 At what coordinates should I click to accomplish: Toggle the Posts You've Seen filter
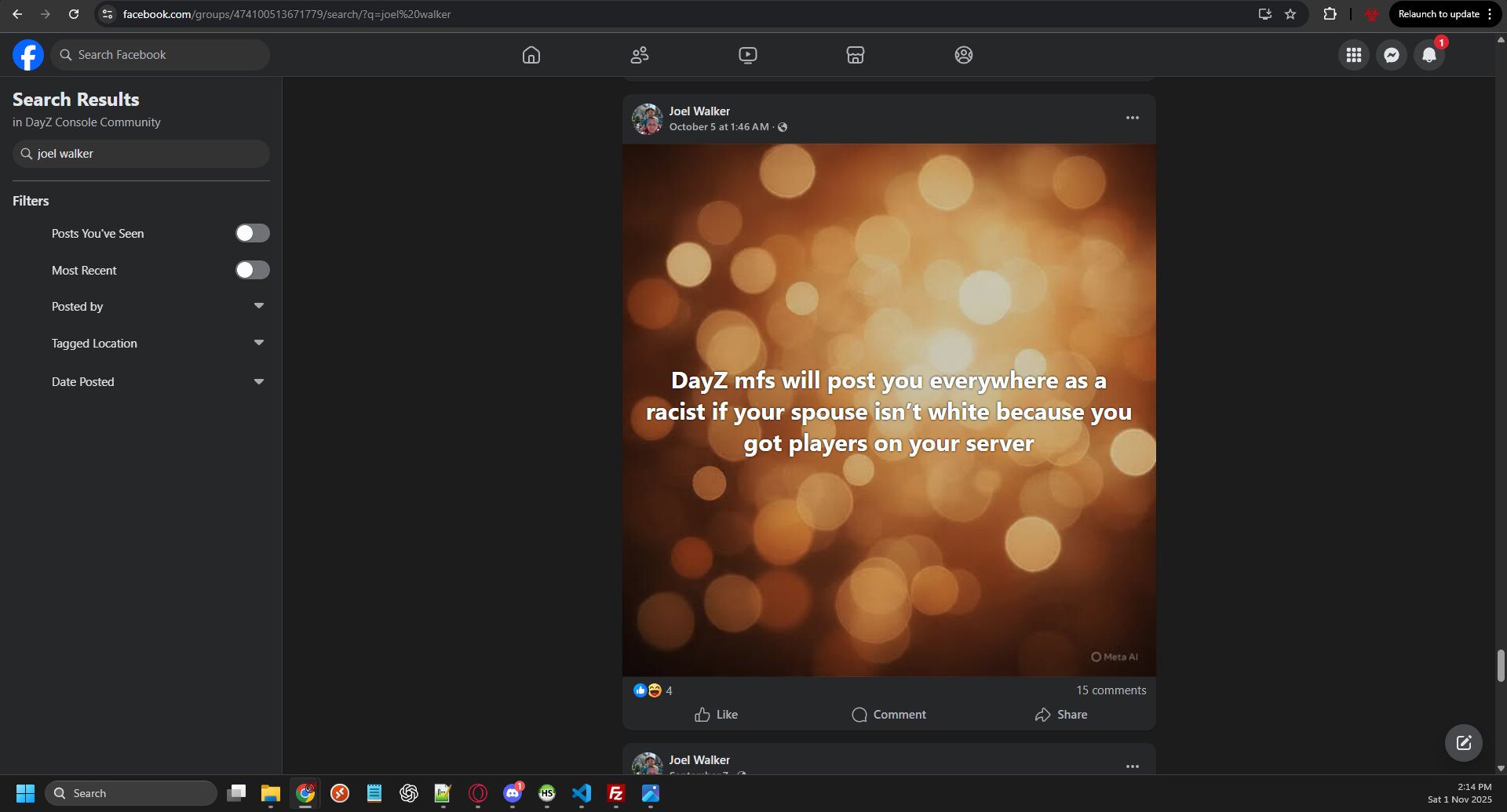click(x=253, y=233)
